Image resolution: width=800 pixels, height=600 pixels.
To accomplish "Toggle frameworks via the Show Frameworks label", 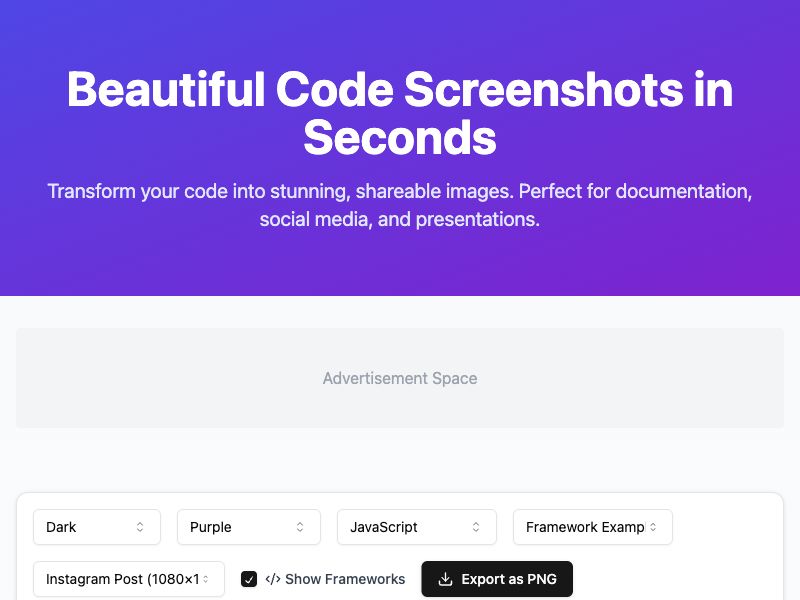I will coord(345,579).
